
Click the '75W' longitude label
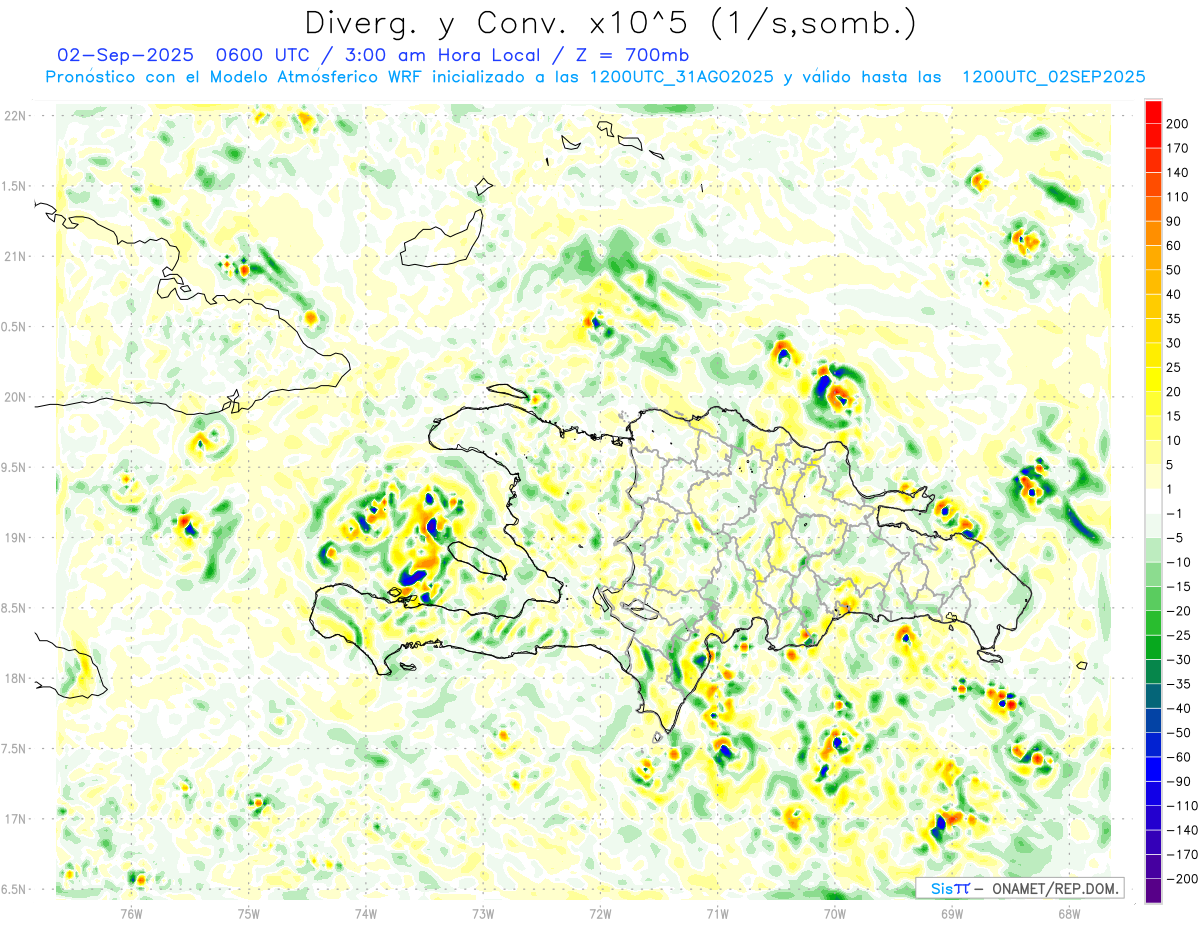tap(249, 913)
